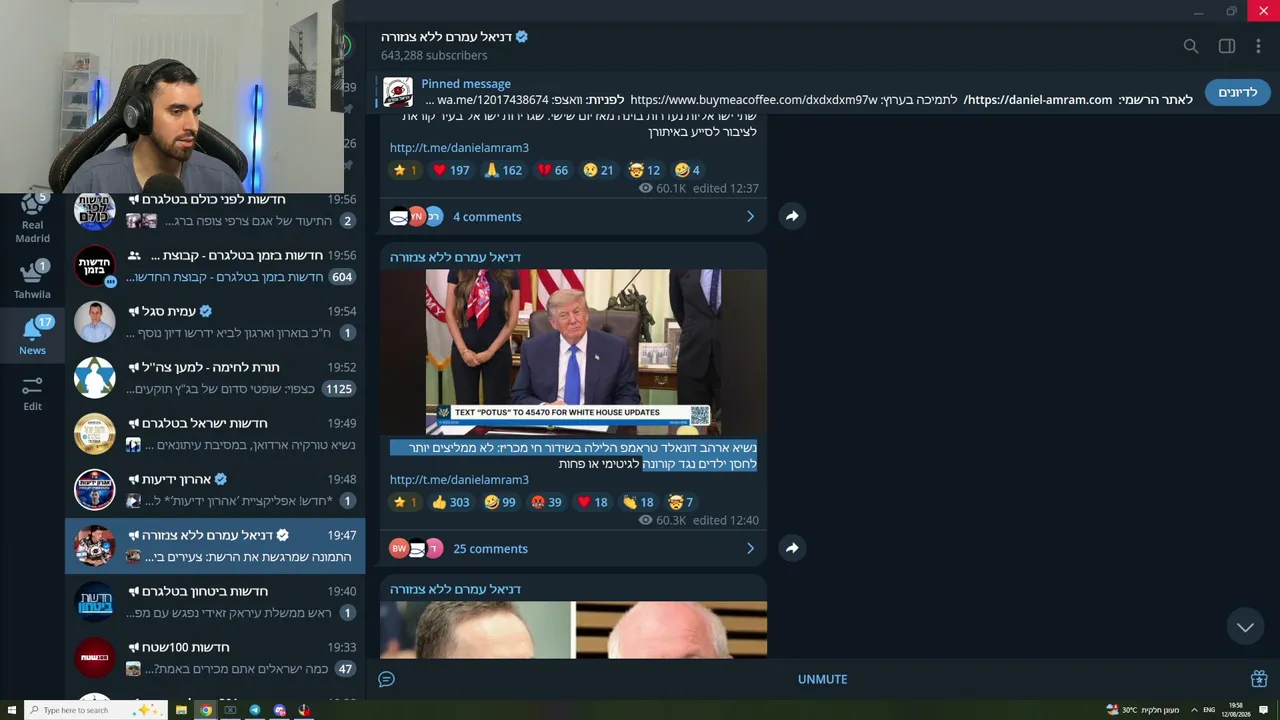The image size is (1280, 720).
Task: Click UNMUTE at the bottom of the channel
Action: click(x=822, y=679)
